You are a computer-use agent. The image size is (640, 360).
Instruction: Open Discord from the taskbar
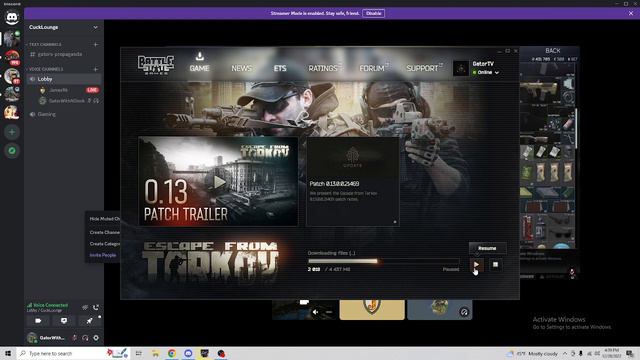(x=188, y=353)
